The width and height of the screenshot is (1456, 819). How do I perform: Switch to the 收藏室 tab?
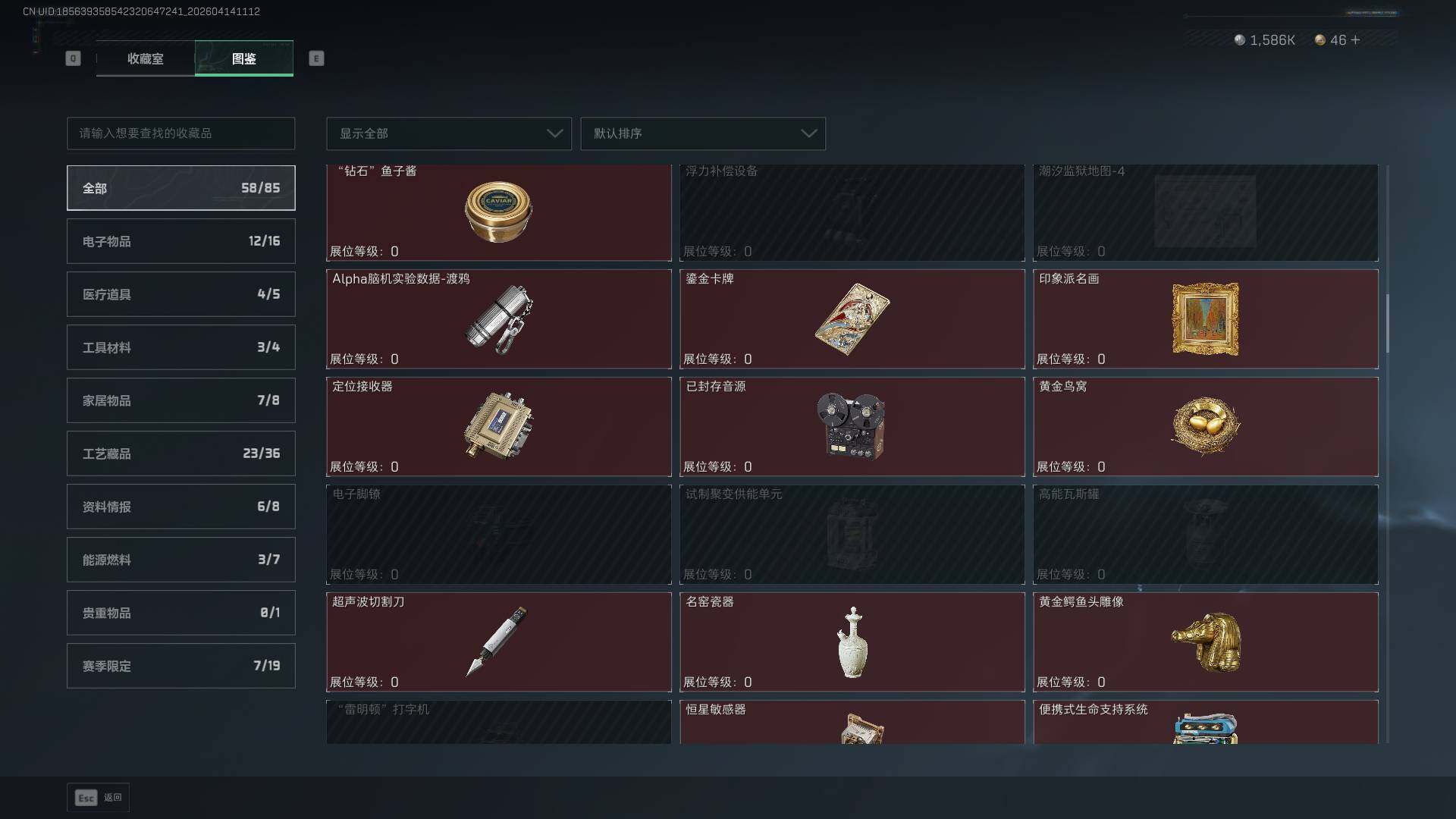point(146,58)
